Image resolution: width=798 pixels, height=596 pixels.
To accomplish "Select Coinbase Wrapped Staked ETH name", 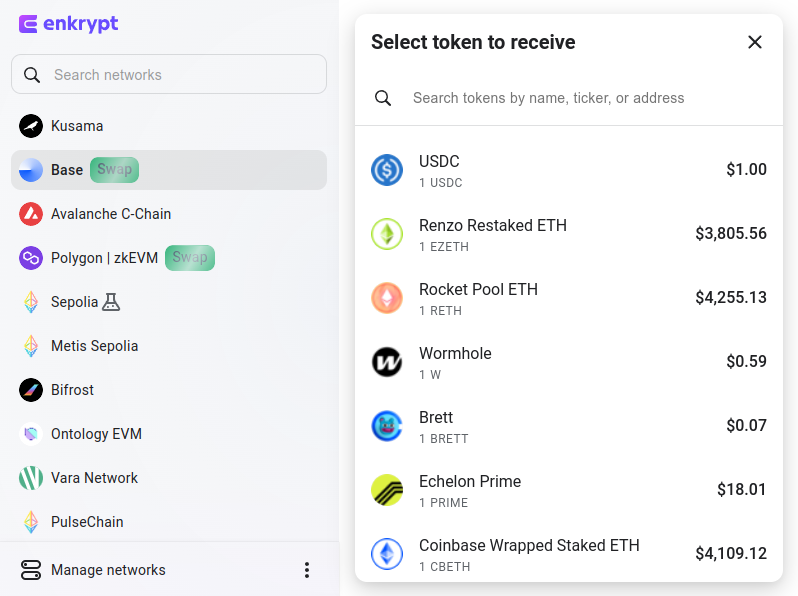I will pyautogui.click(x=529, y=545).
